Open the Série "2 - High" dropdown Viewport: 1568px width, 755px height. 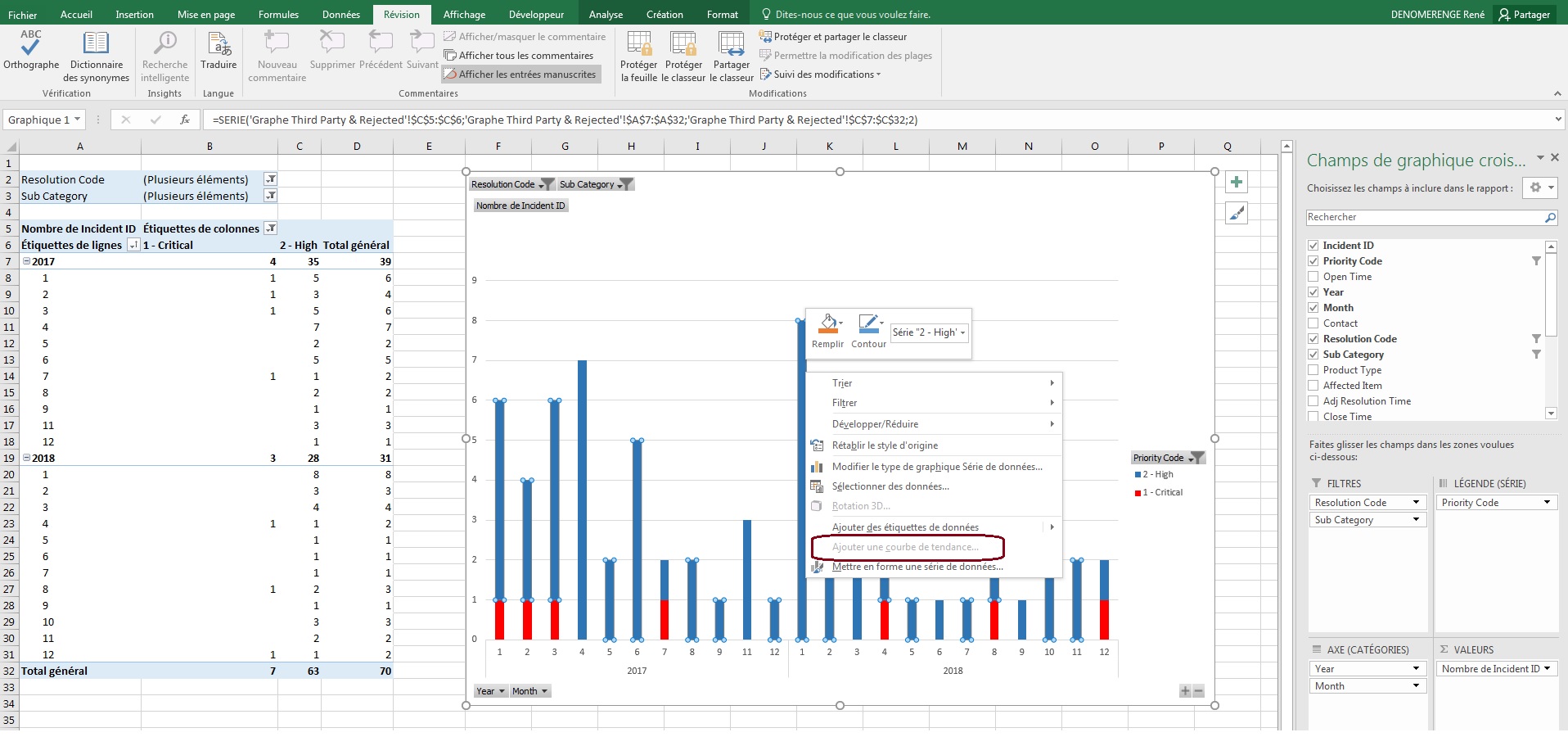(x=930, y=332)
